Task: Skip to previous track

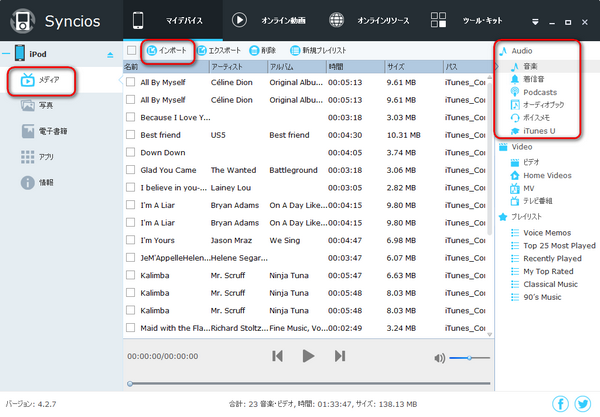Action: pyautogui.click(x=277, y=356)
